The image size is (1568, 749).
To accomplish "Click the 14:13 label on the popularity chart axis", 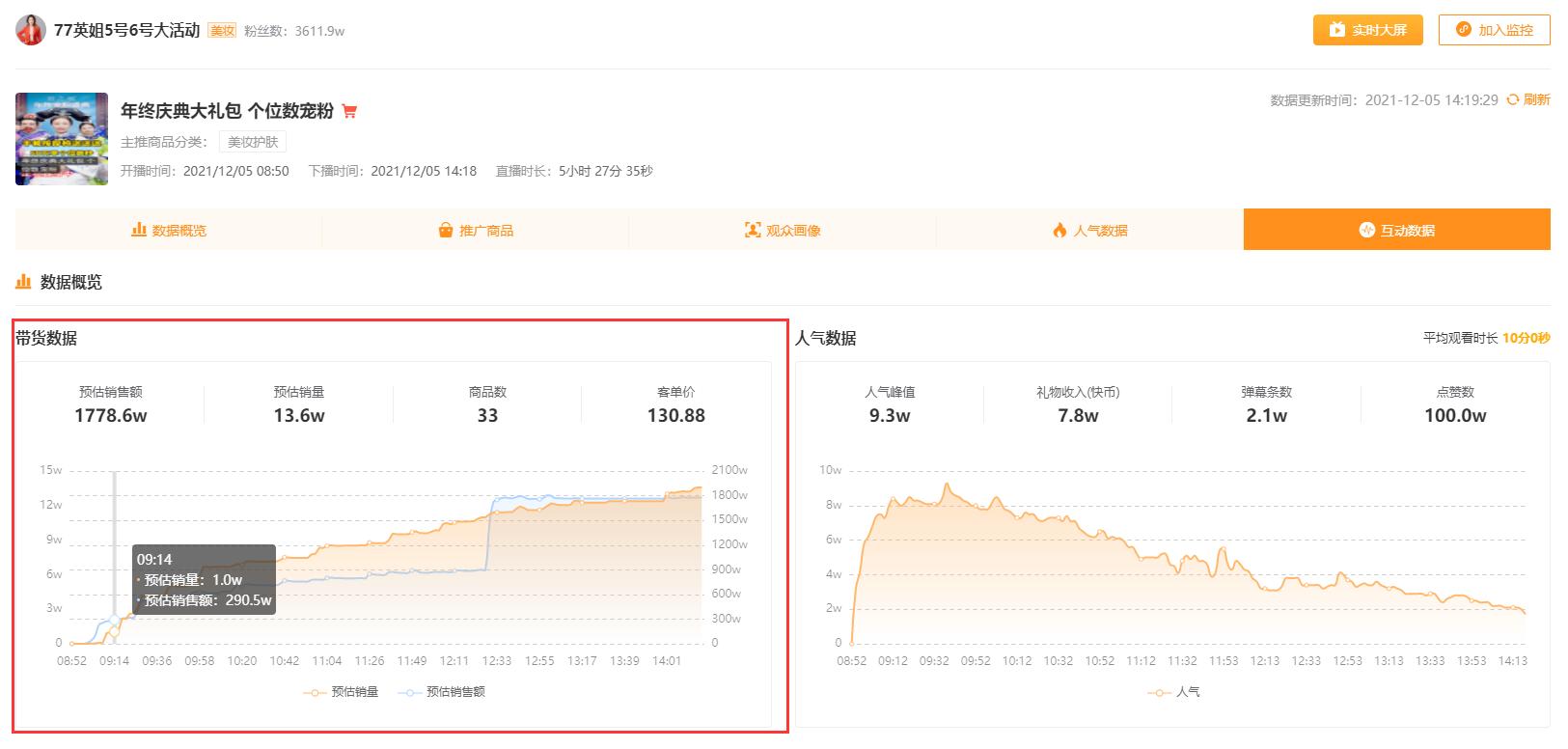I will (x=1512, y=661).
